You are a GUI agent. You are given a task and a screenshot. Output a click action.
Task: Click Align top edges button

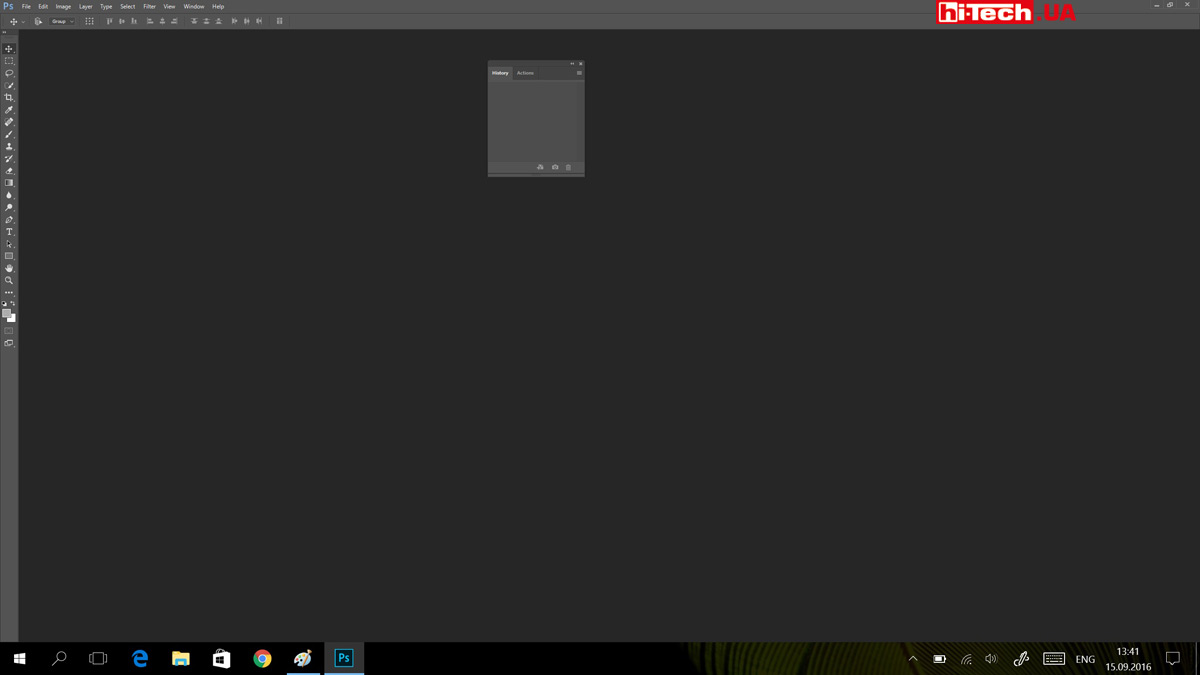click(x=110, y=21)
